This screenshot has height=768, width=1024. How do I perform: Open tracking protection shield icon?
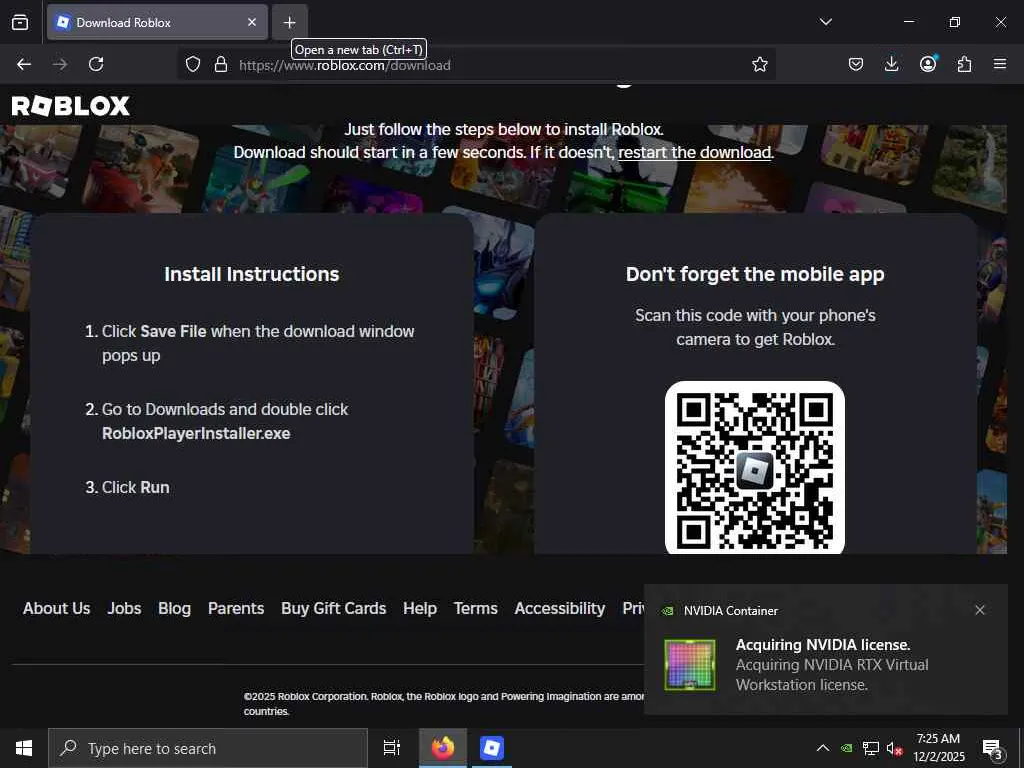pos(193,64)
